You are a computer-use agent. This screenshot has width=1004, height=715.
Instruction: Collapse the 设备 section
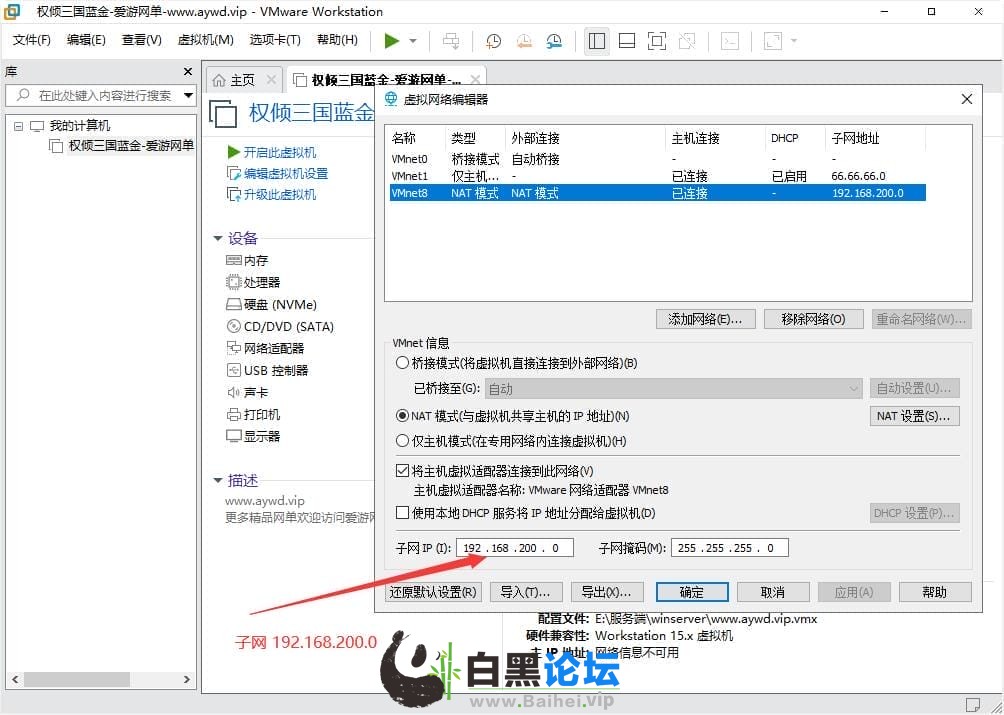tap(218, 238)
